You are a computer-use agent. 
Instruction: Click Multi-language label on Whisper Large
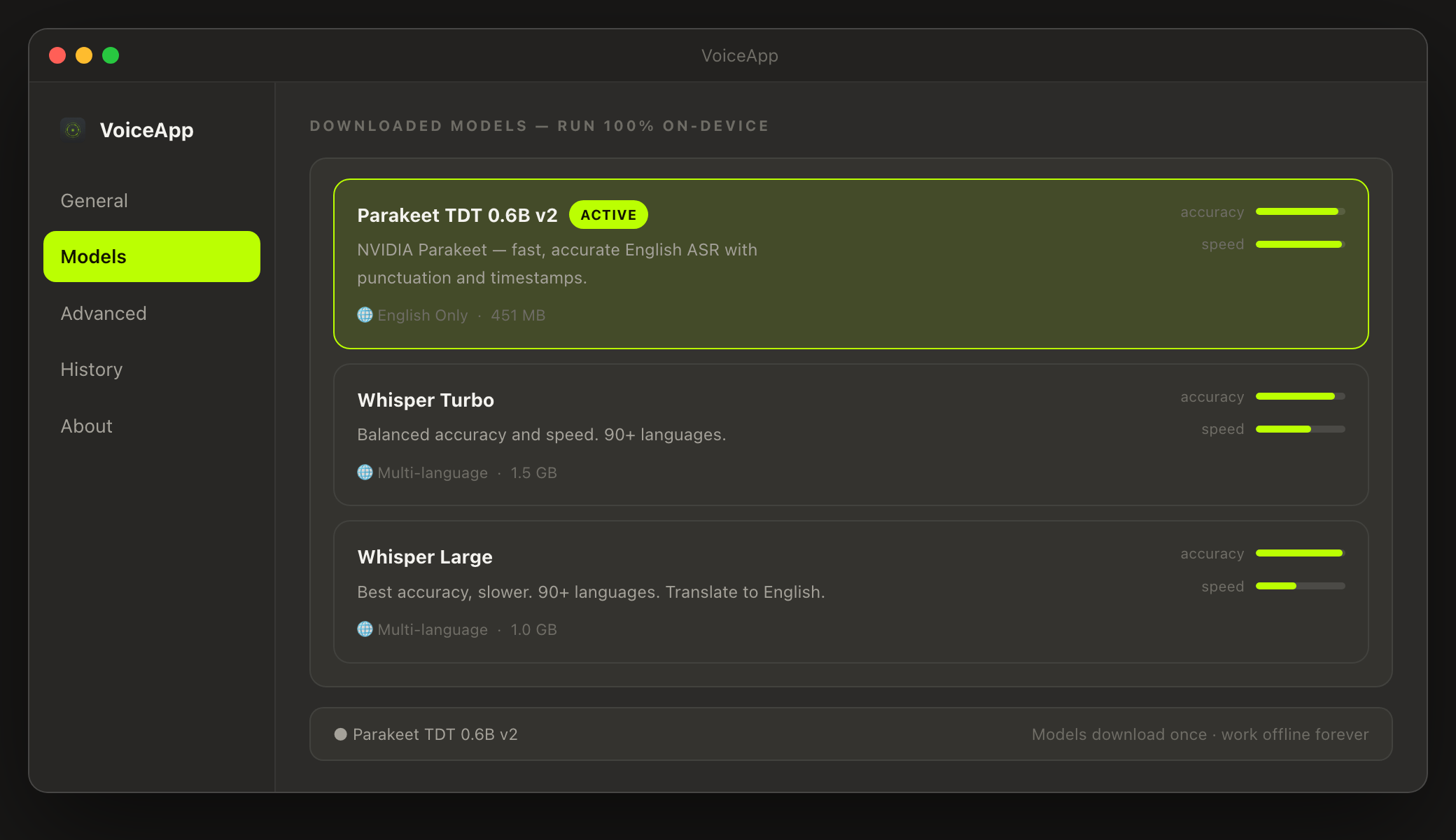click(x=433, y=630)
